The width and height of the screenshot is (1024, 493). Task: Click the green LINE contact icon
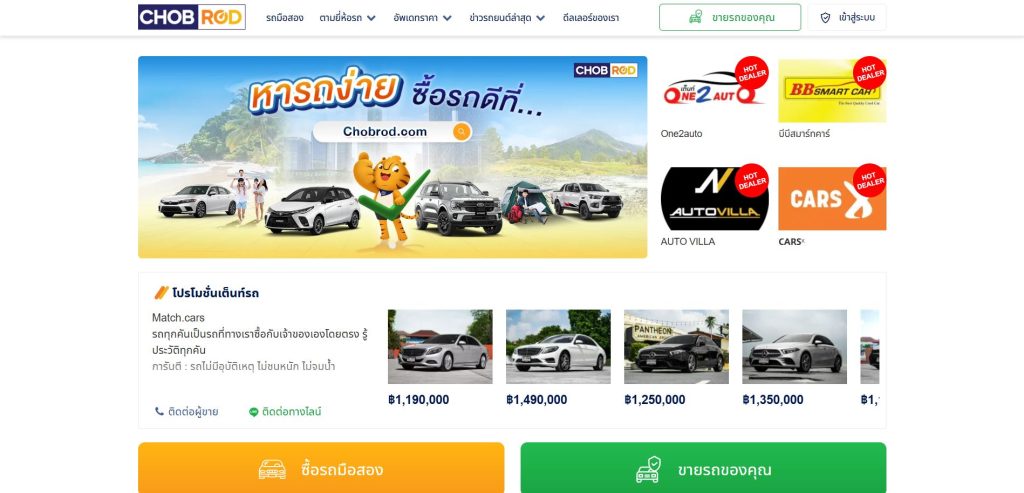click(x=253, y=412)
